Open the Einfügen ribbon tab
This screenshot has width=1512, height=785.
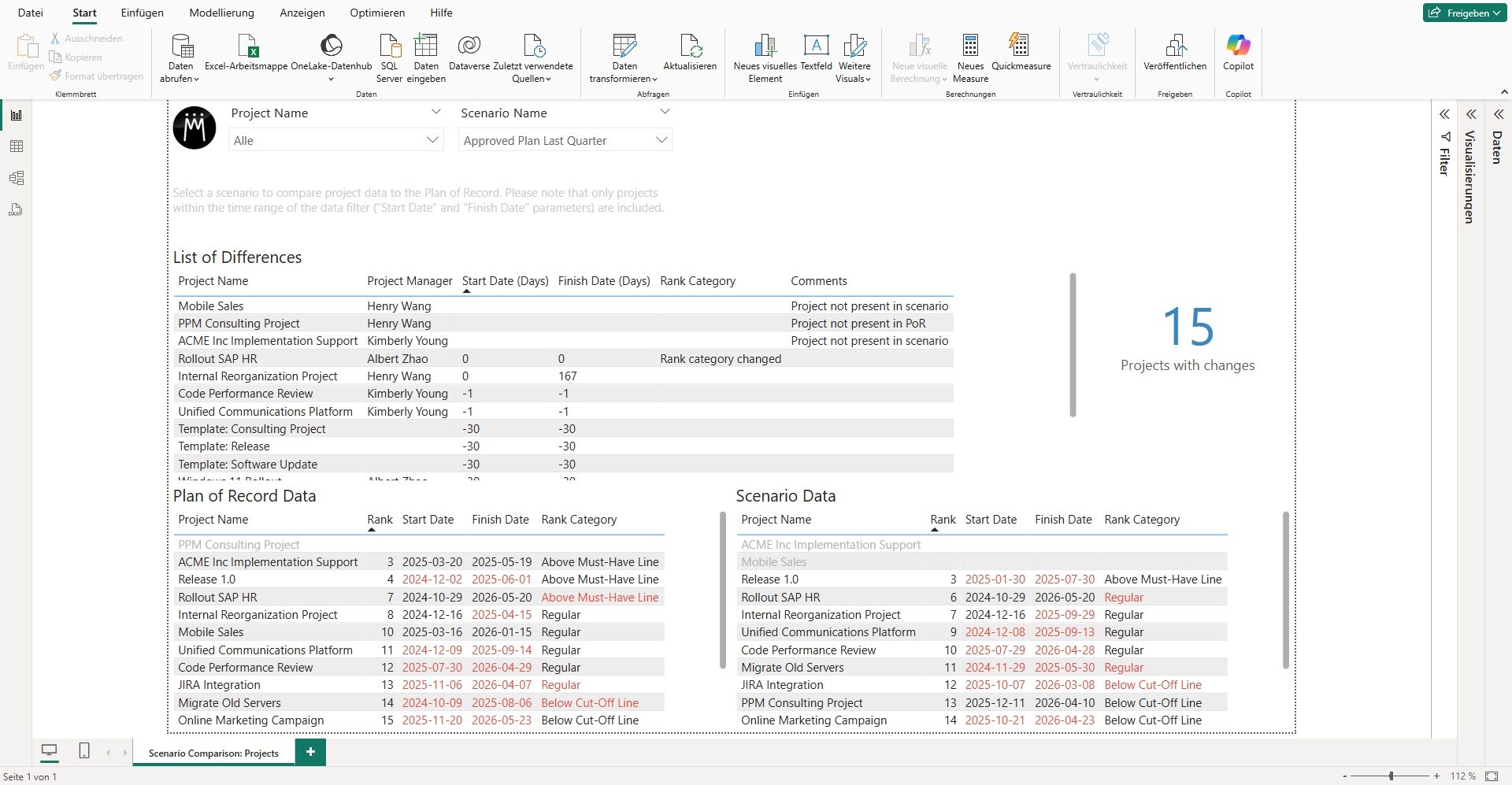pyautogui.click(x=143, y=13)
